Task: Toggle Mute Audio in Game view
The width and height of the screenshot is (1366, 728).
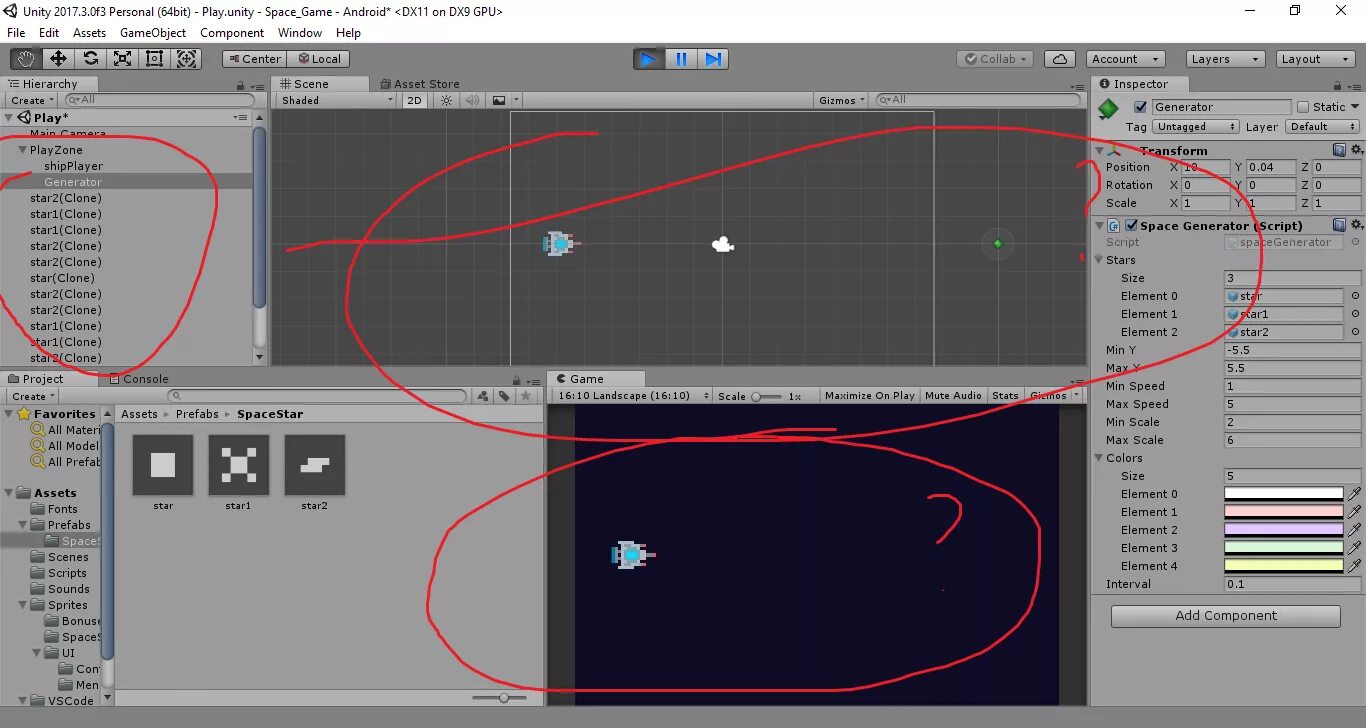Action: pyautogui.click(x=953, y=396)
